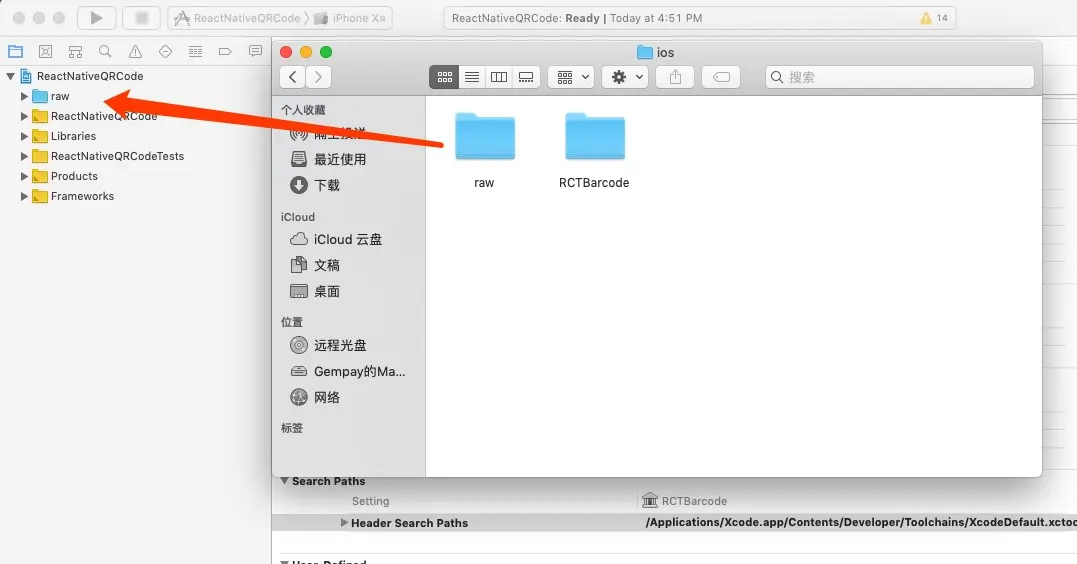Viewport: 1077px width, 564px height.
Task: Click the Finder search field 搜索
Action: pos(900,77)
